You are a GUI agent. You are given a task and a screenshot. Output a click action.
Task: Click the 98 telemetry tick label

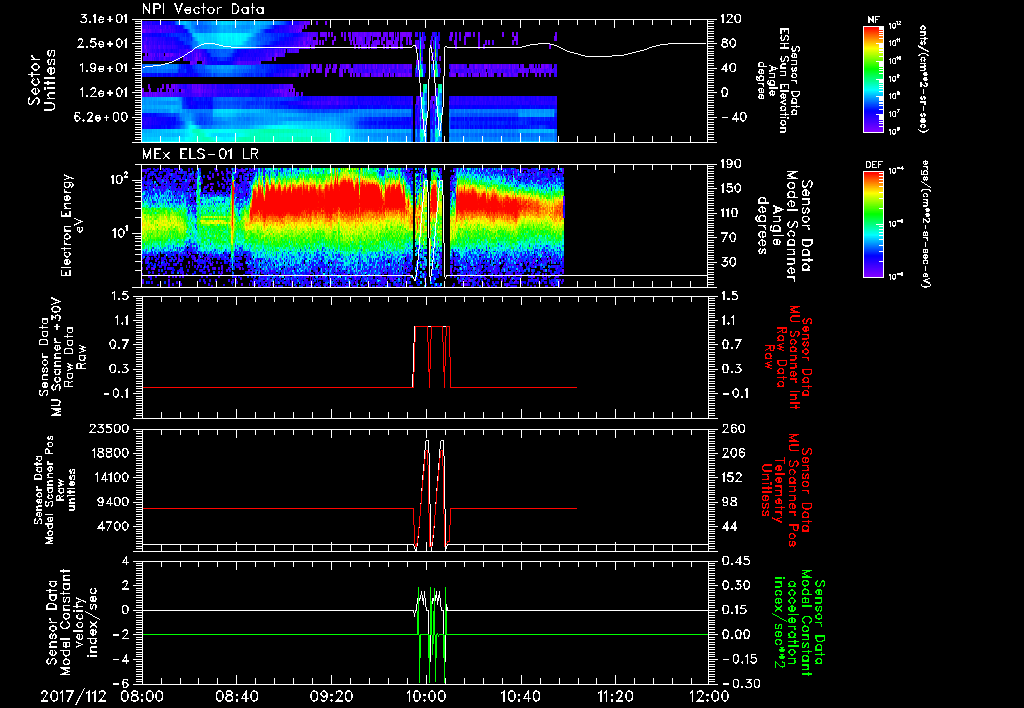tap(728, 502)
